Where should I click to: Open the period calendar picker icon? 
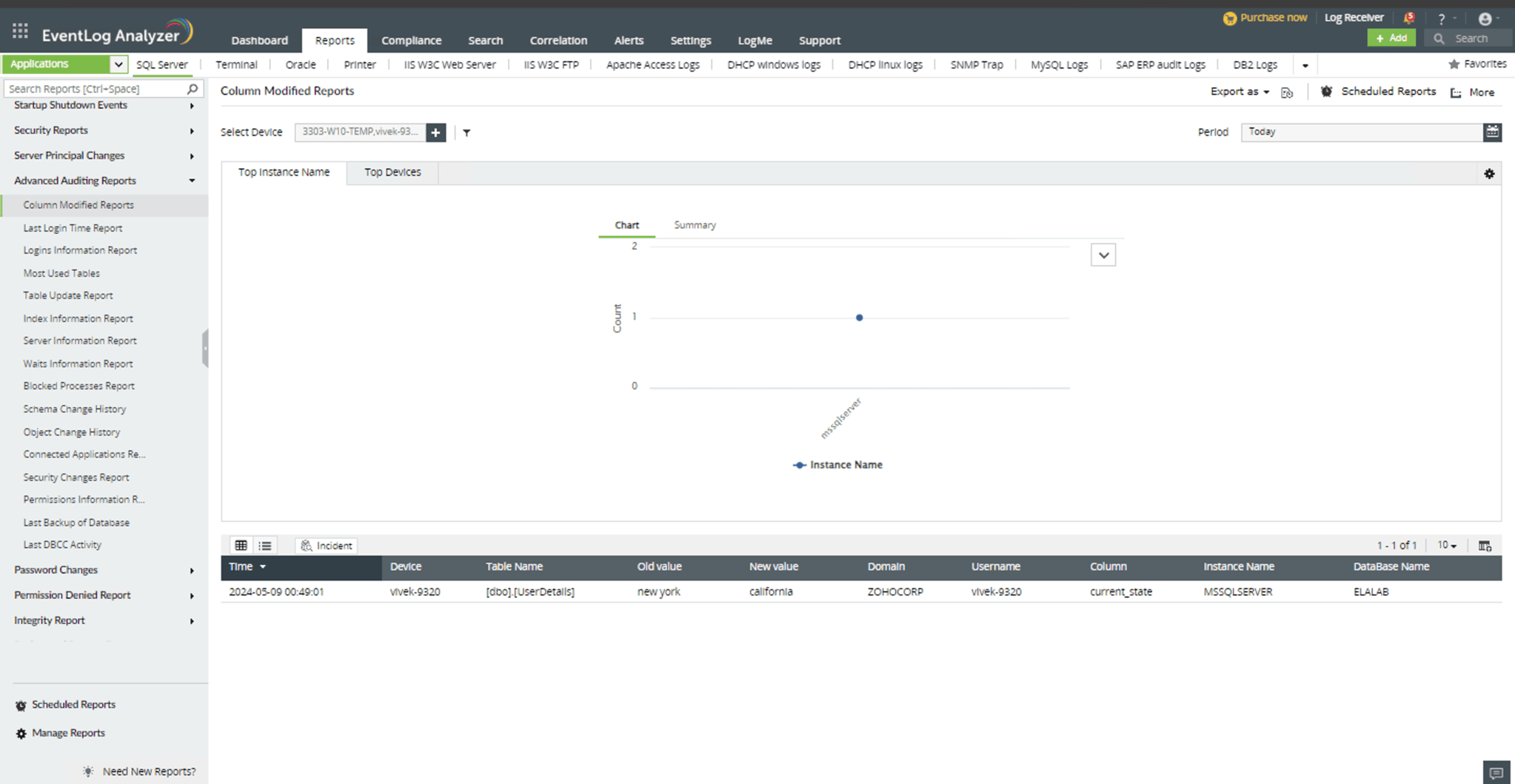[x=1492, y=132]
